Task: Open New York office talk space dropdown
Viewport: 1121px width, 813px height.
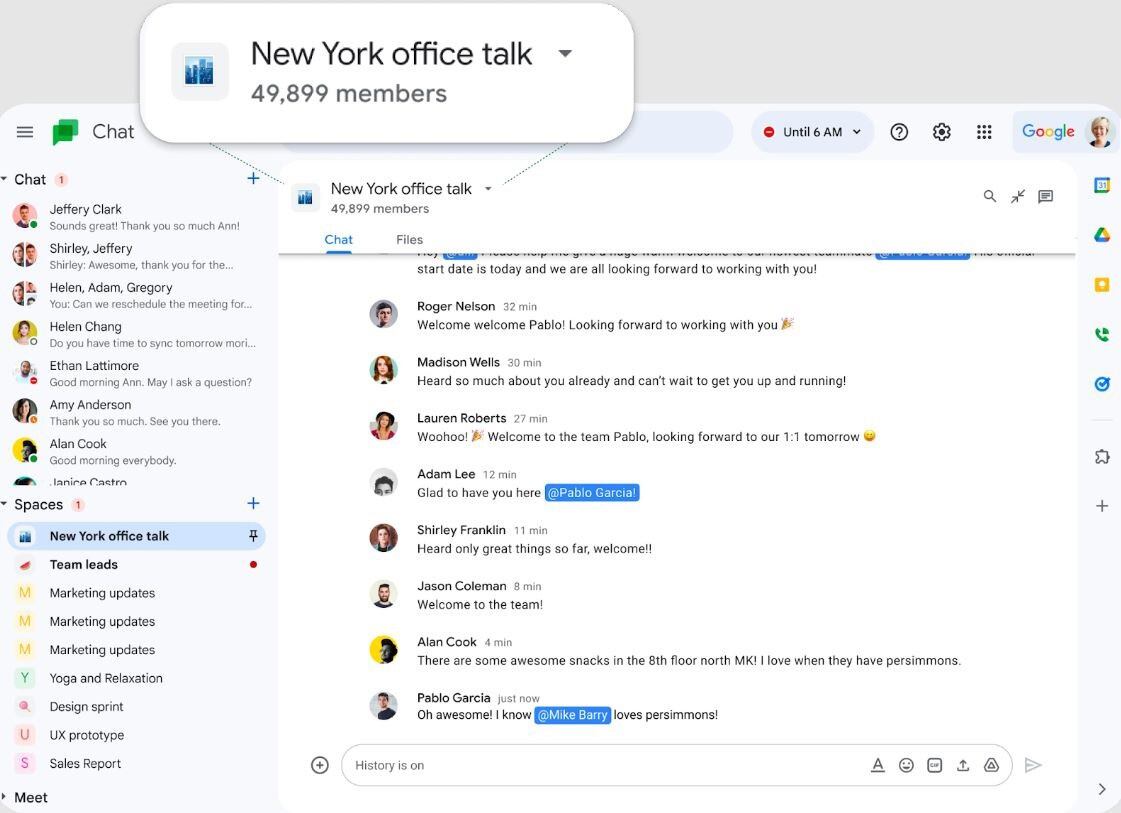Action: pos(488,189)
